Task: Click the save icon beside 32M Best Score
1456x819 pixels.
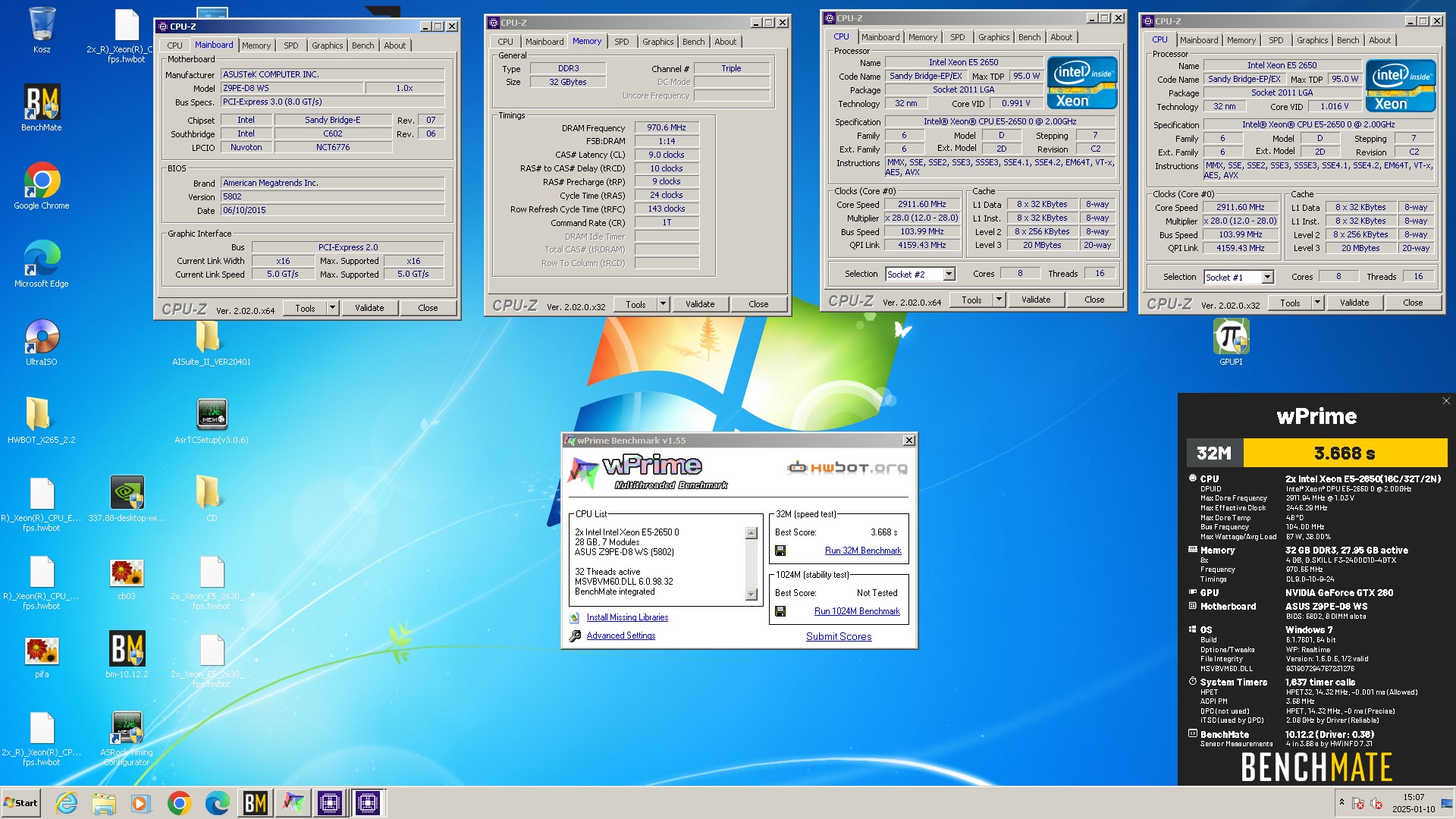Action: [780, 551]
